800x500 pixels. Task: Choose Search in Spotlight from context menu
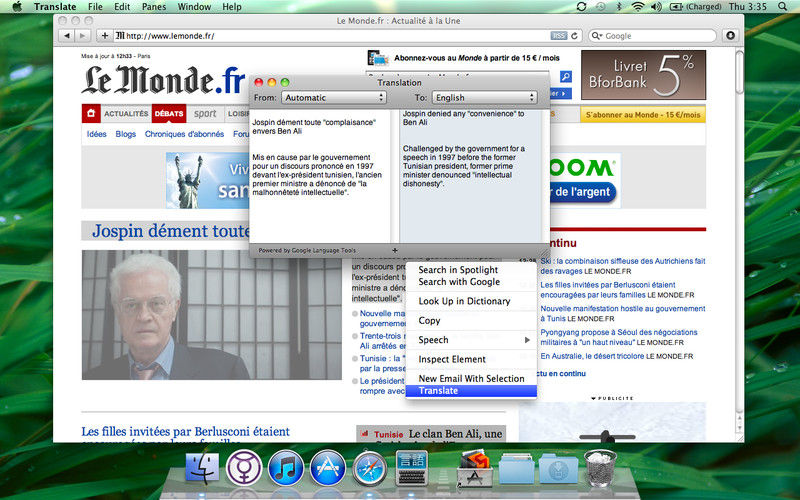pyautogui.click(x=471, y=270)
